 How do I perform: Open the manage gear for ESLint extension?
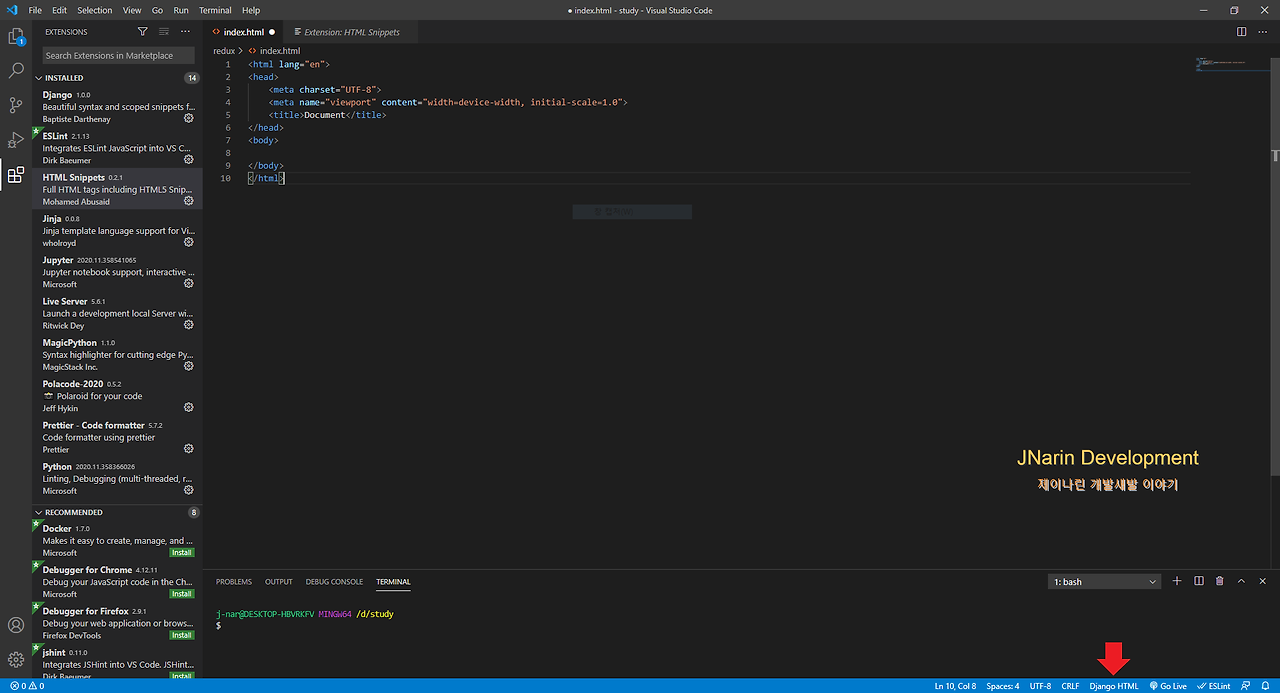(189, 160)
